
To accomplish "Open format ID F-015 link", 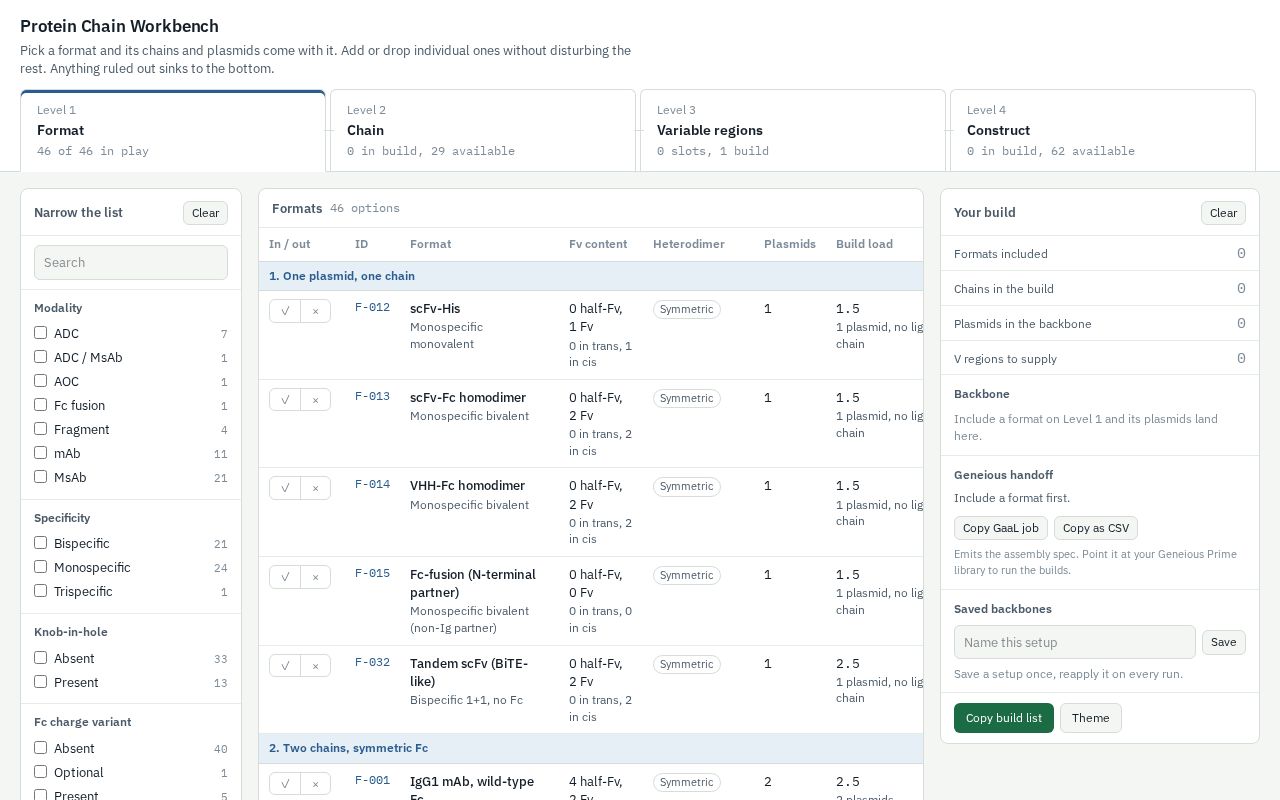I will tap(372, 574).
